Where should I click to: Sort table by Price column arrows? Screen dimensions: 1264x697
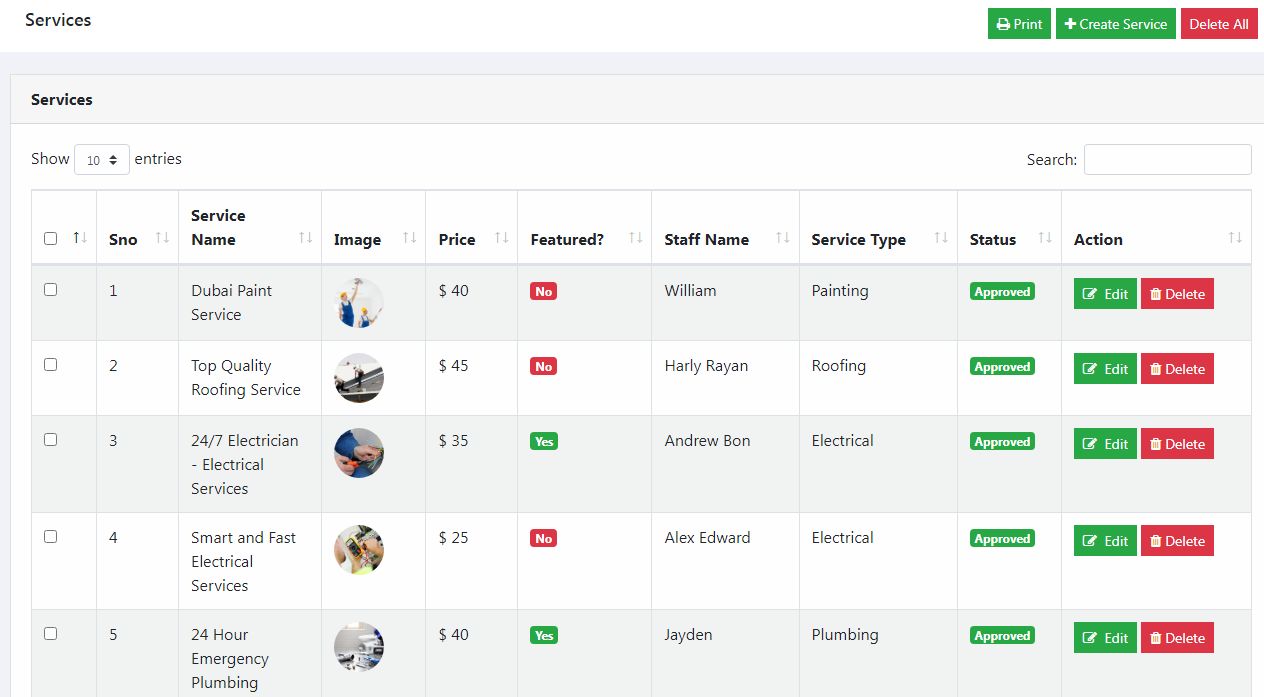click(x=502, y=238)
